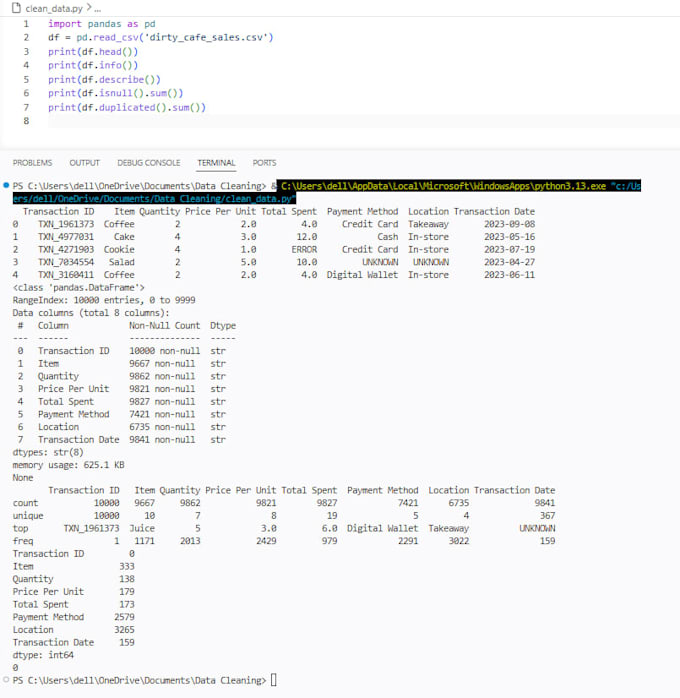Click the null count 3265 for Location
Viewport: 680px width, 698px height.
click(x=124, y=630)
